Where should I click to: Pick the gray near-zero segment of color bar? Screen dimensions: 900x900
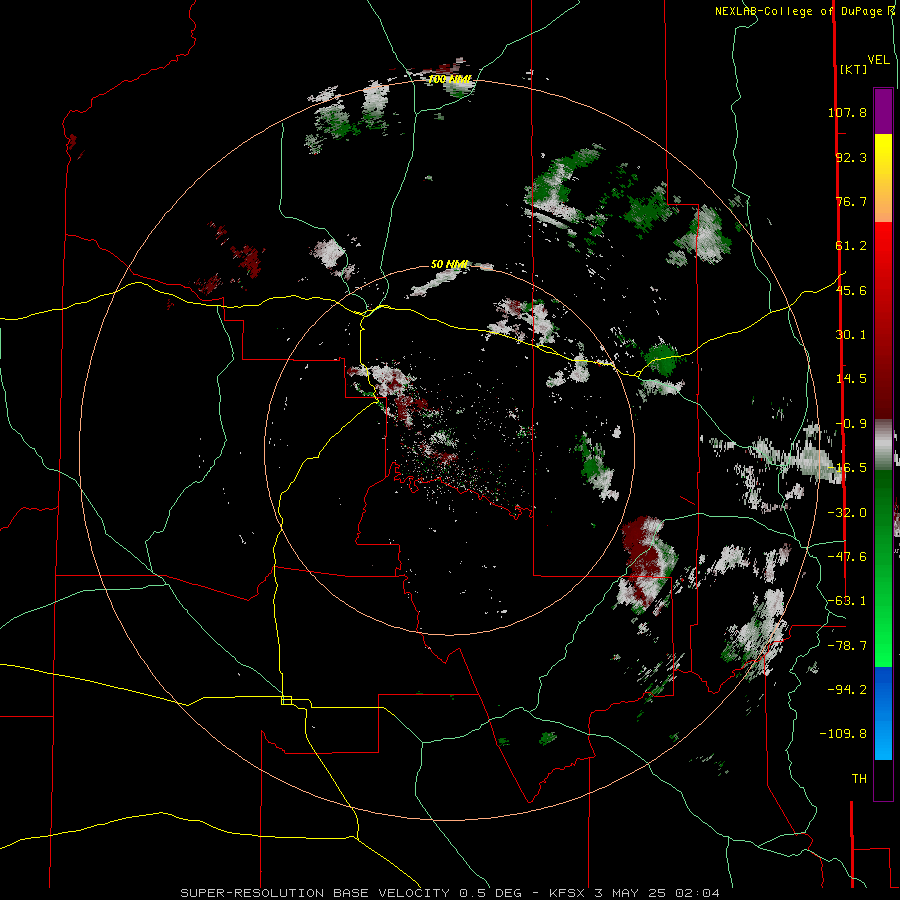pos(883,445)
